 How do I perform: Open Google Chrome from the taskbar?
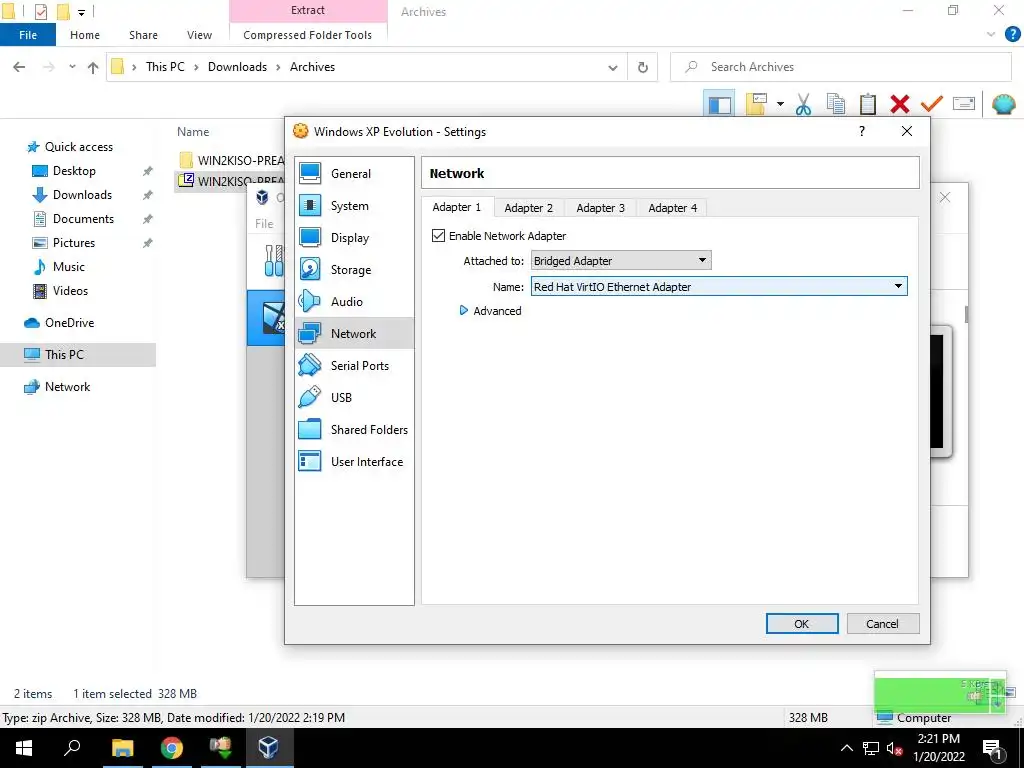click(172, 748)
